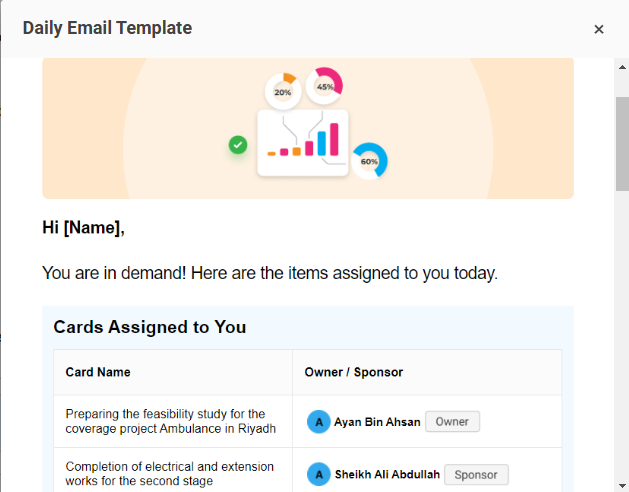Click the bar chart card illustration
Viewport: 629px width, 492px height.
pos(303,143)
